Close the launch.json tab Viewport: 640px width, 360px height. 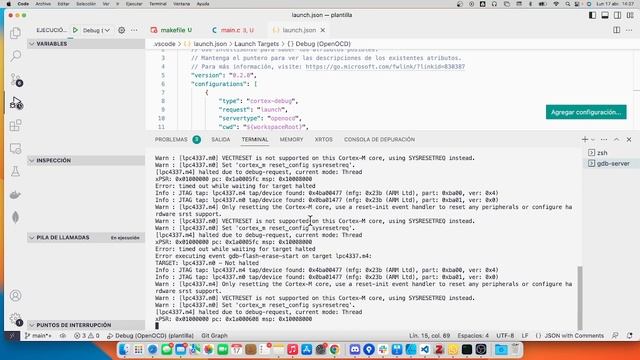323,30
